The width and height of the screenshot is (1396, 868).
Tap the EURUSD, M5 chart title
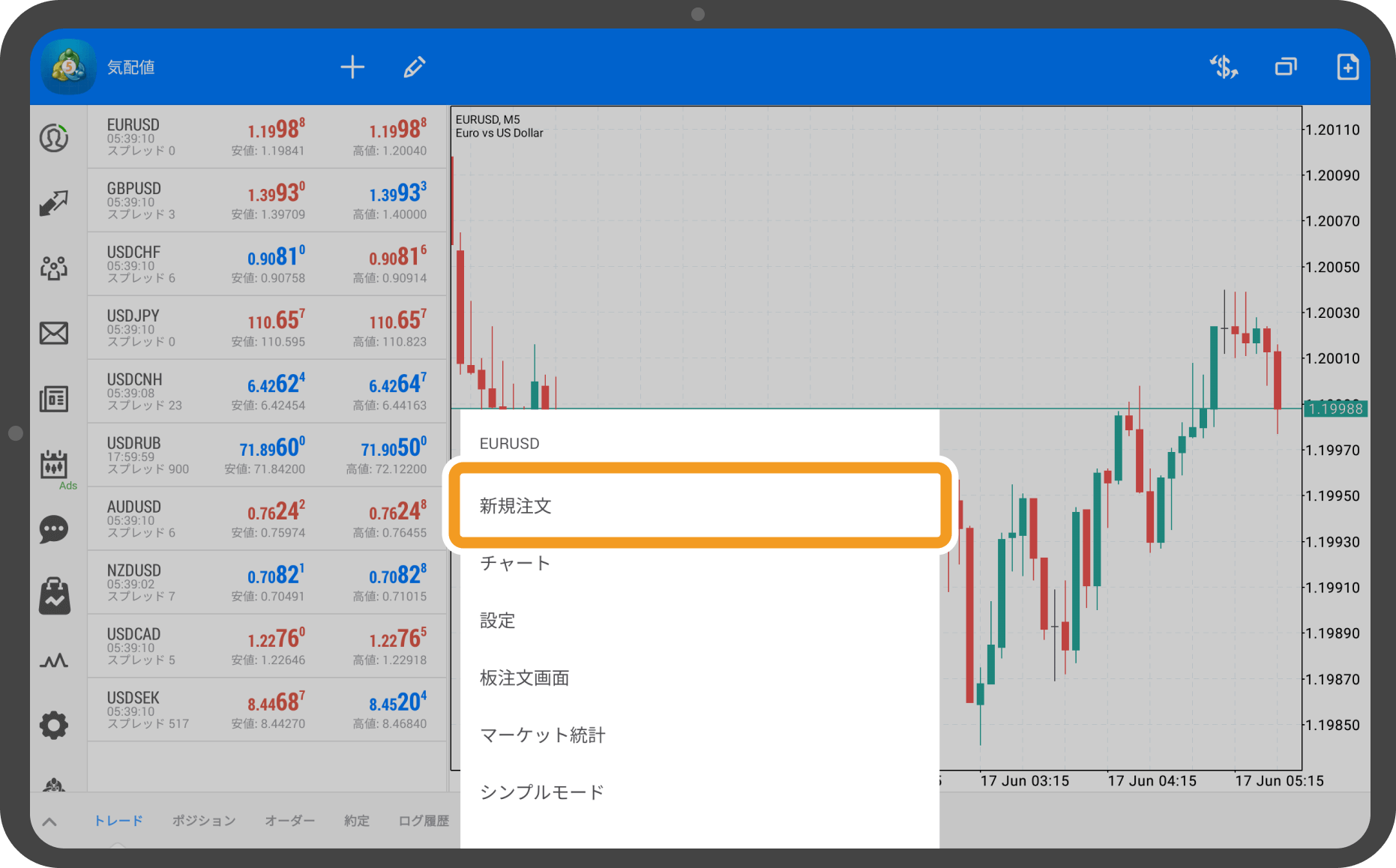tap(488, 119)
